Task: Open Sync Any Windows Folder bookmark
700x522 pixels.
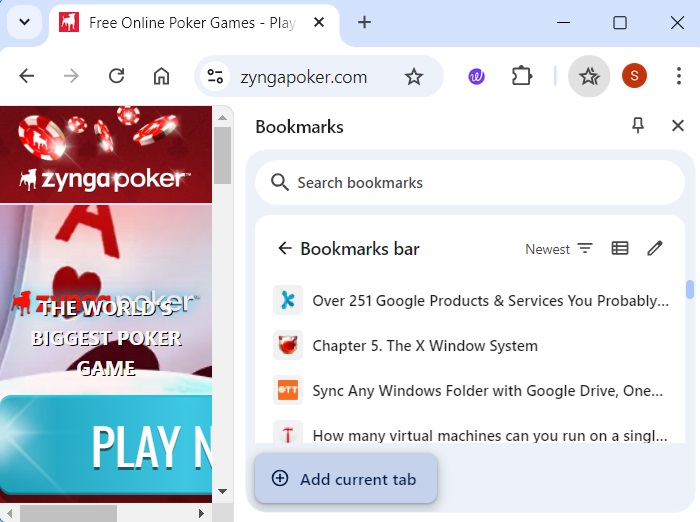Action: pos(471,391)
